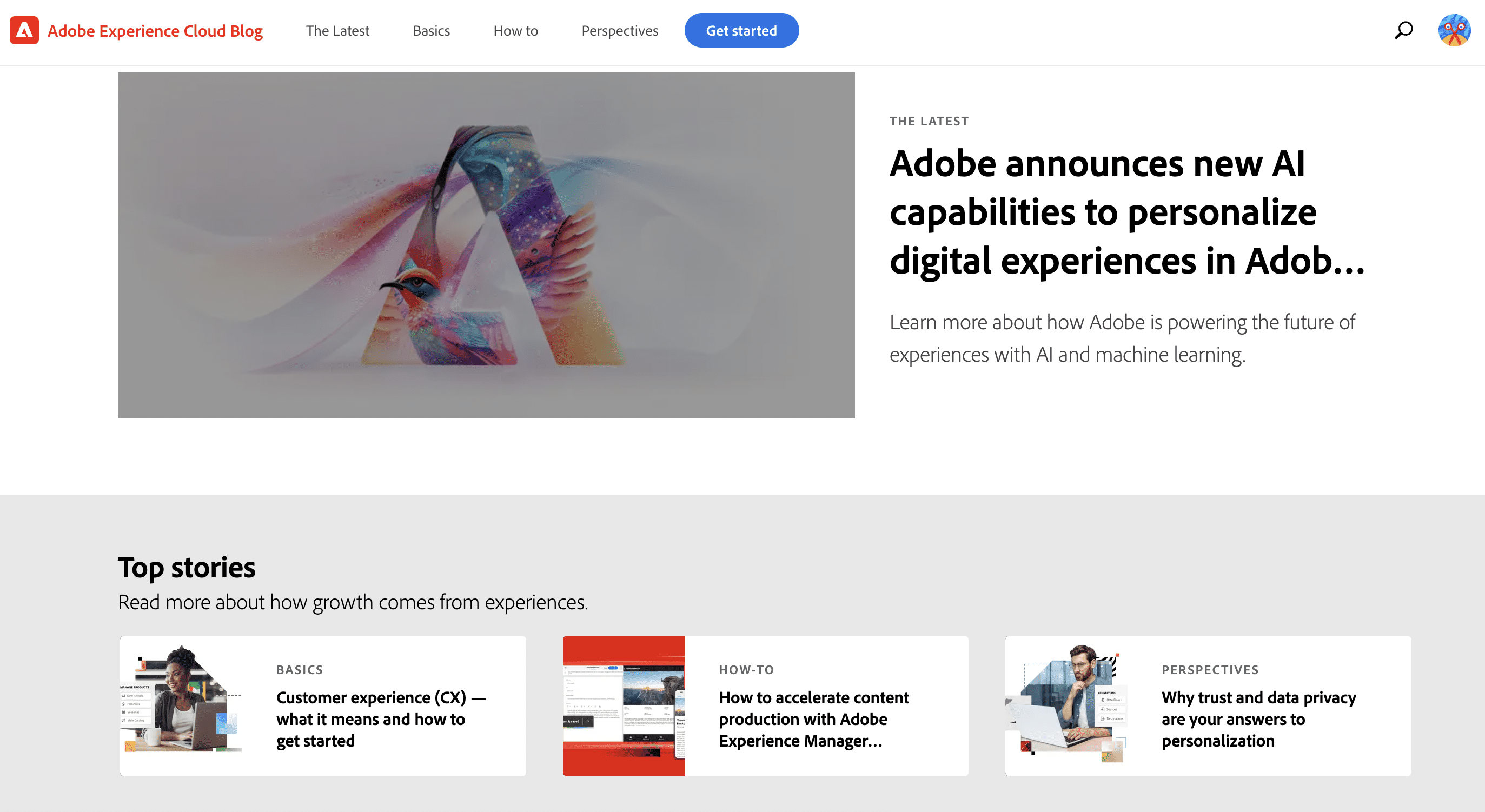Image resolution: width=1485 pixels, height=812 pixels.
Task: Select the Basics navigation tab
Action: 431,30
